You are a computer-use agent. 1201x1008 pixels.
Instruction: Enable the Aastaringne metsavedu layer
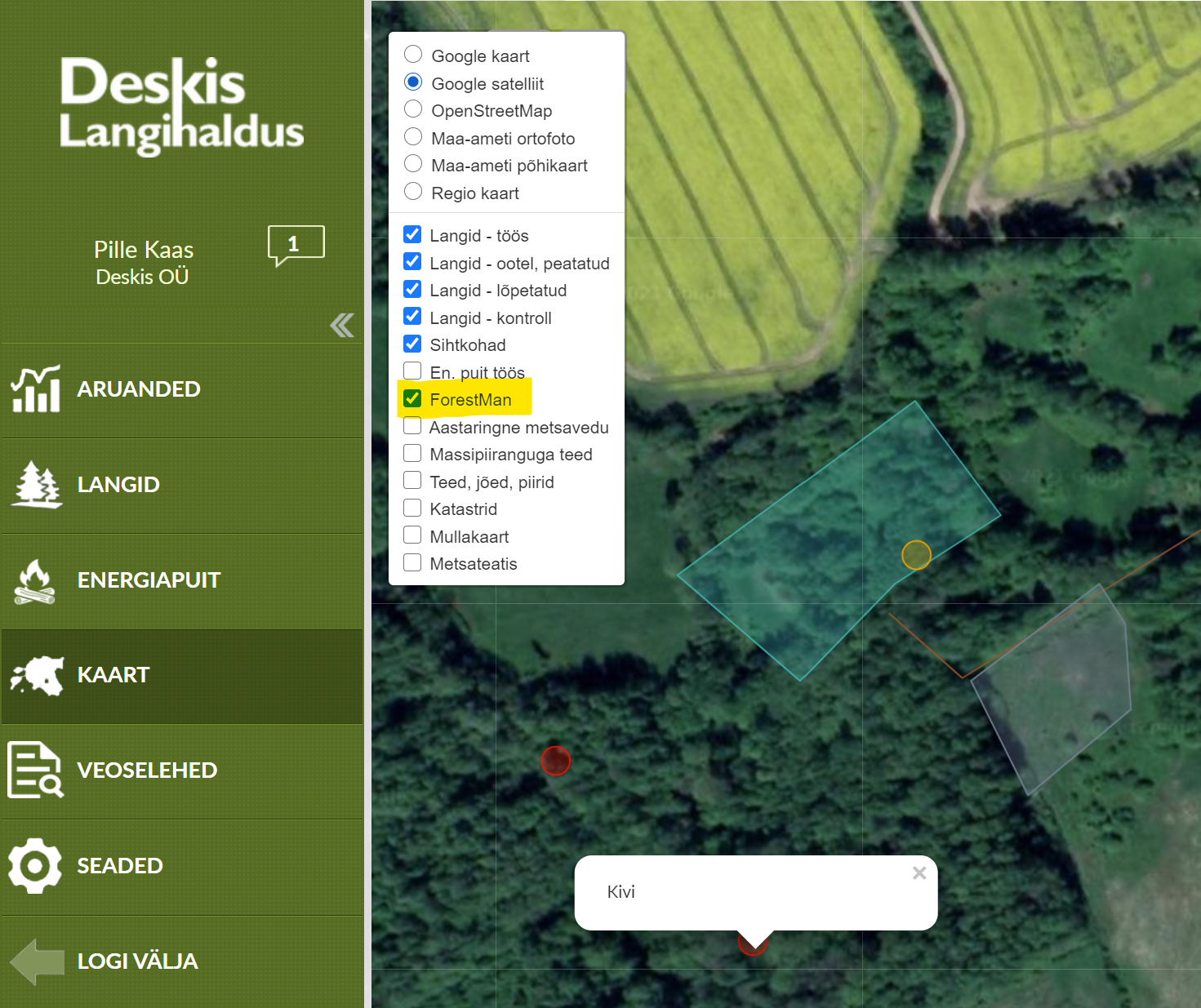pyautogui.click(x=412, y=425)
